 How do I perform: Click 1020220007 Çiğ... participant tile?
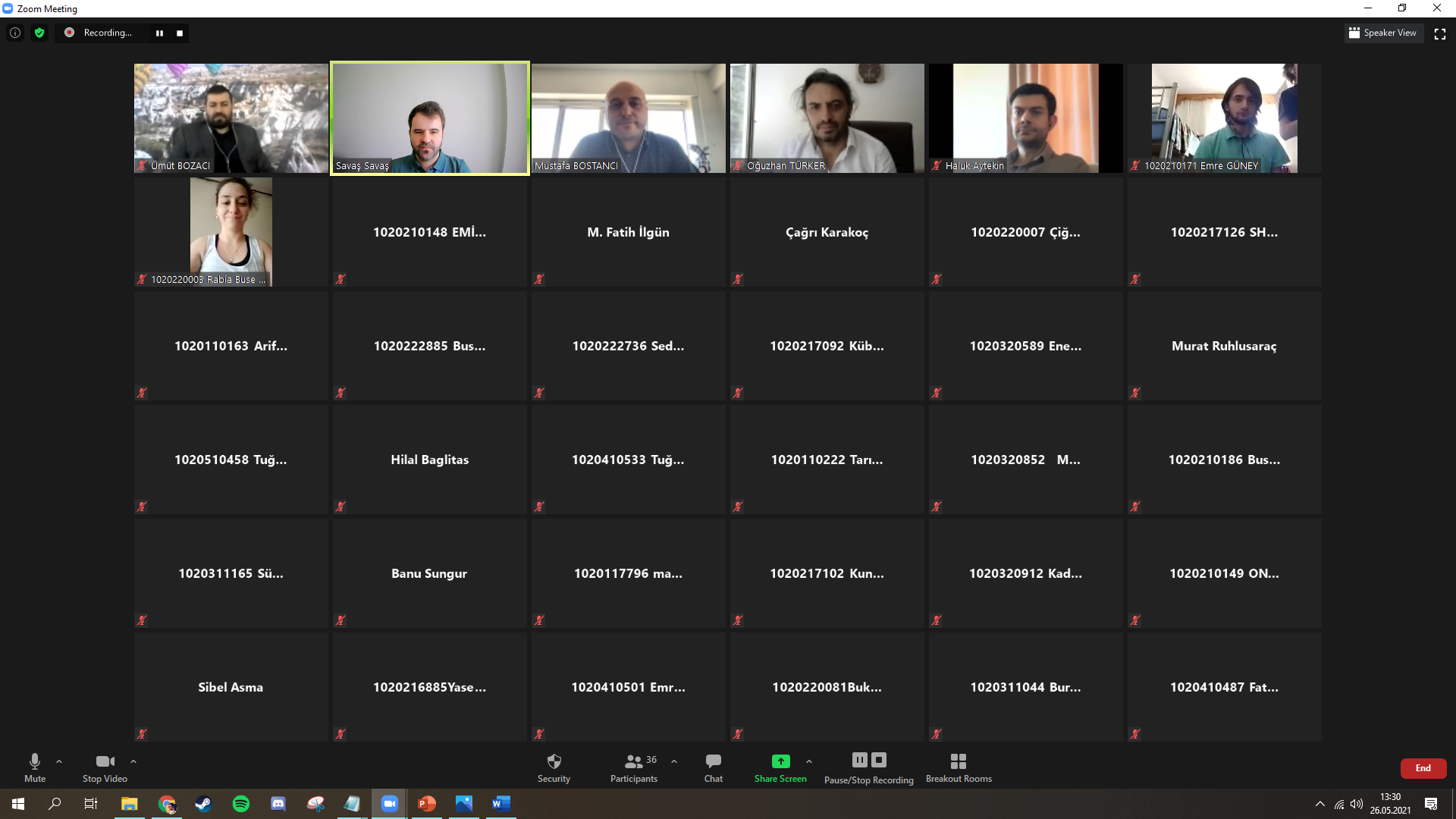tap(1026, 232)
